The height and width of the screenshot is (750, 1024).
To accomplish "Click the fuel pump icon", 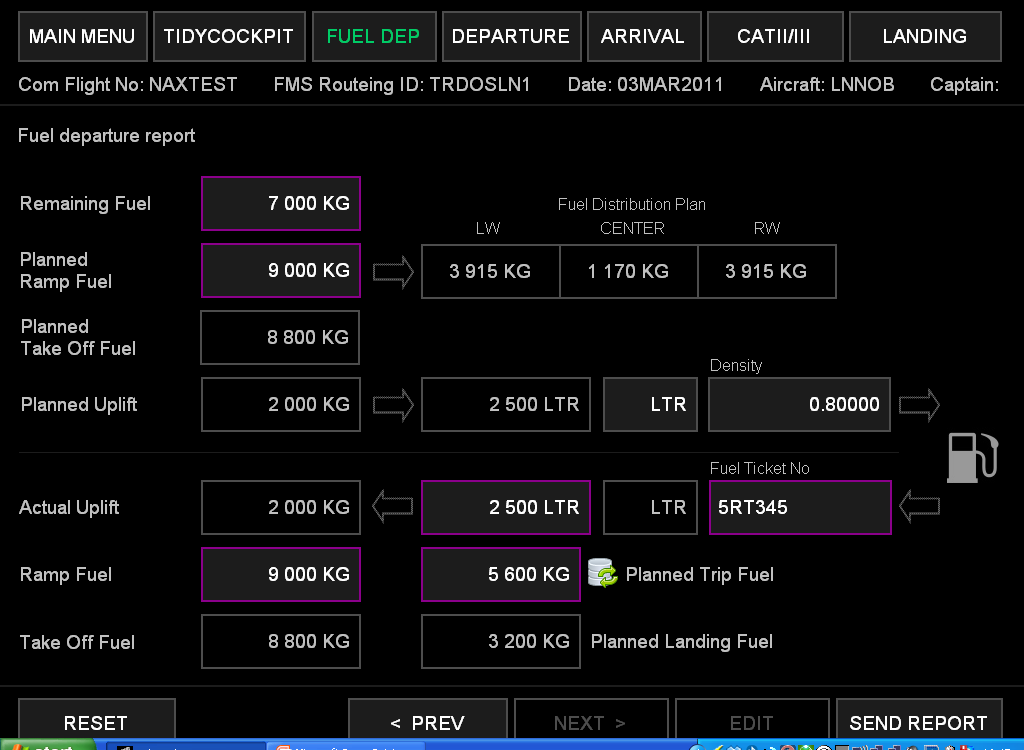I will click(x=972, y=457).
